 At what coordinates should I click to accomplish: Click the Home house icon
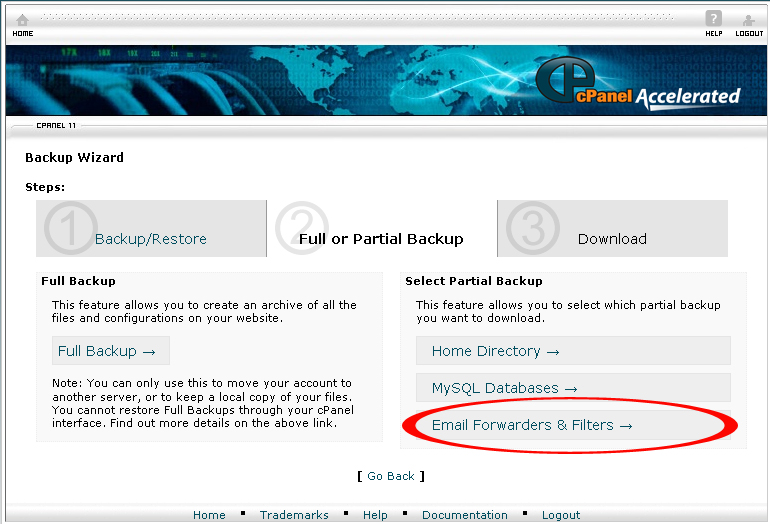coord(23,20)
